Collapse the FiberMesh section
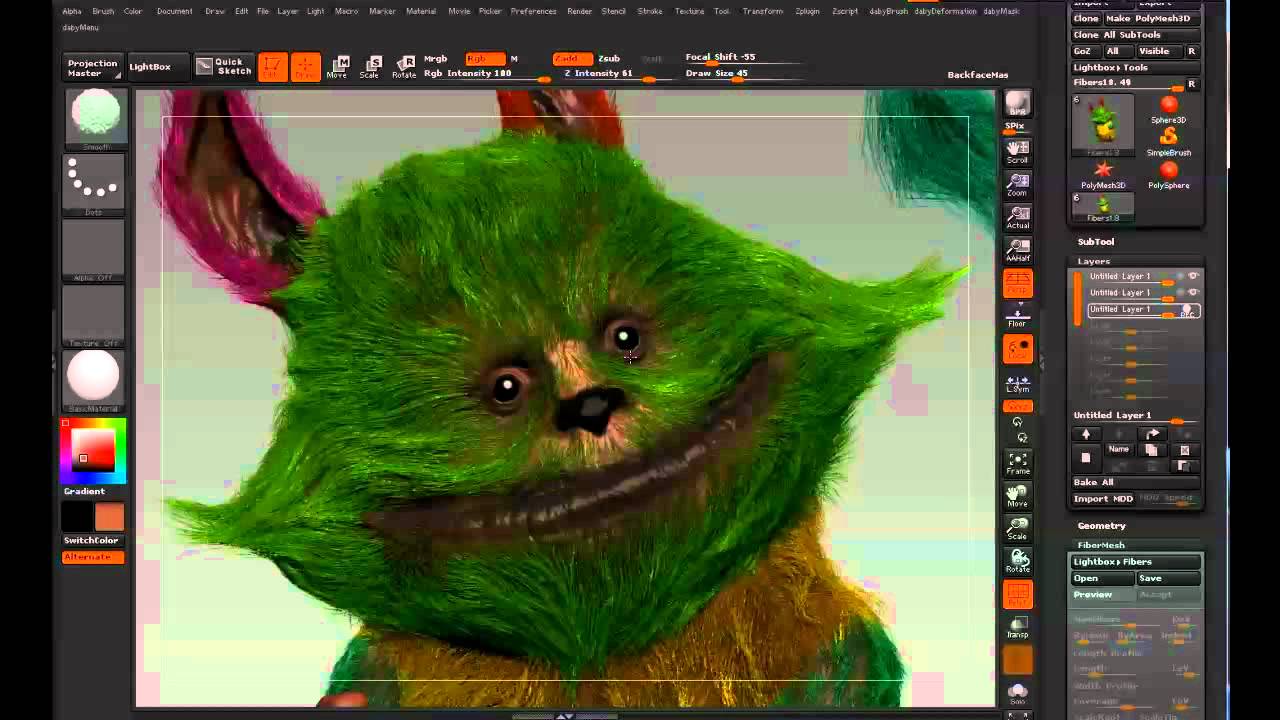 click(x=1100, y=545)
